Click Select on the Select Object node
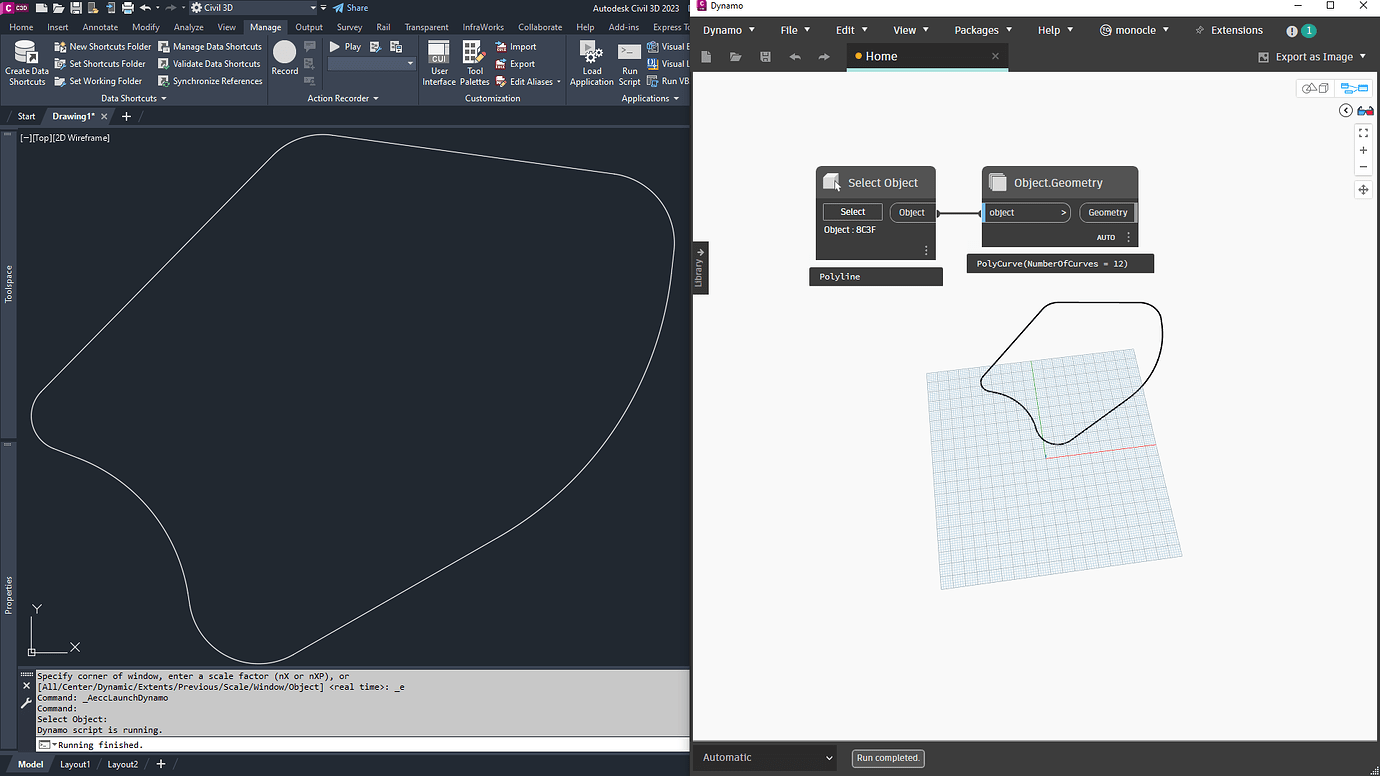The width and height of the screenshot is (1380, 776). pyautogui.click(x=852, y=212)
